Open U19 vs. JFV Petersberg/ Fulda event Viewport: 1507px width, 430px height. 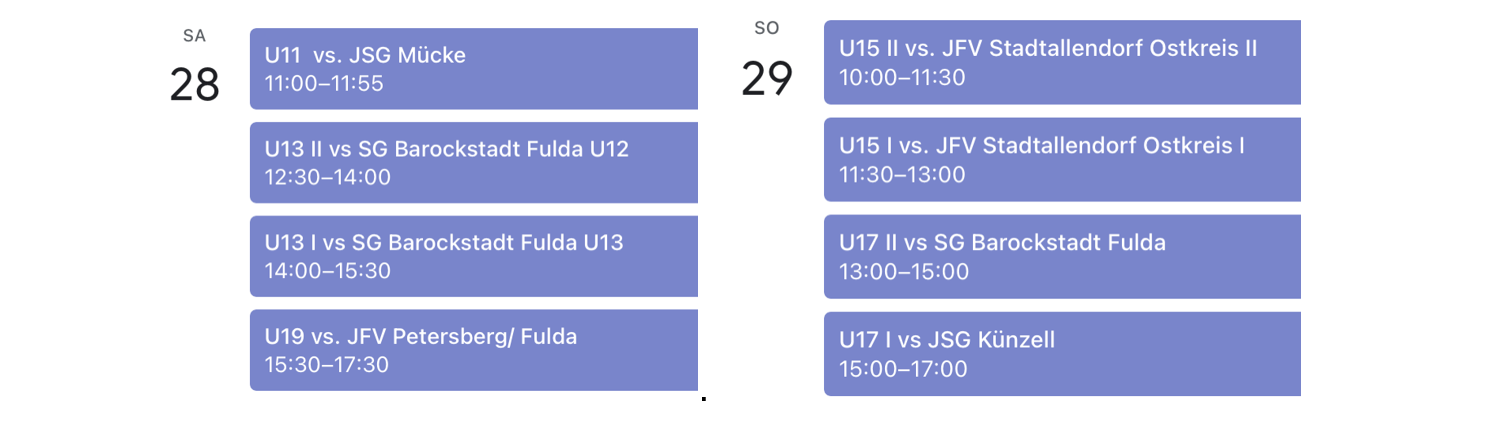[474, 350]
